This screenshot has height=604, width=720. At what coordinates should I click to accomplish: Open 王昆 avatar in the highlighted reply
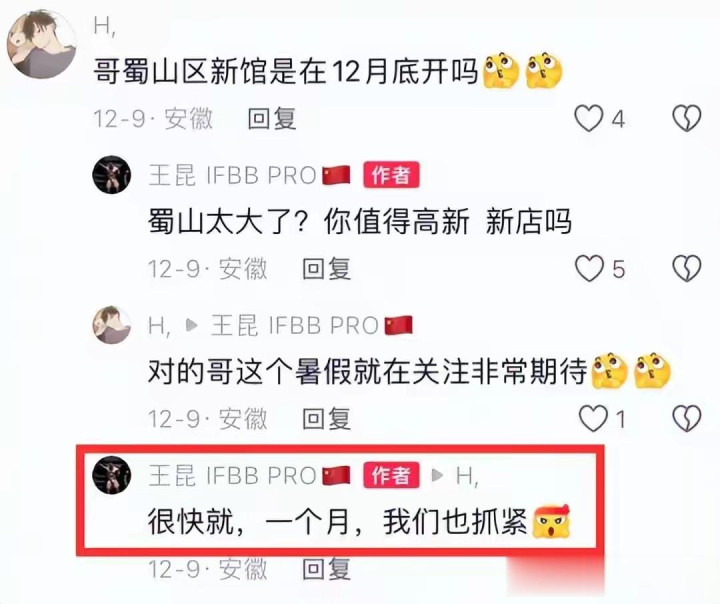[x=112, y=475]
